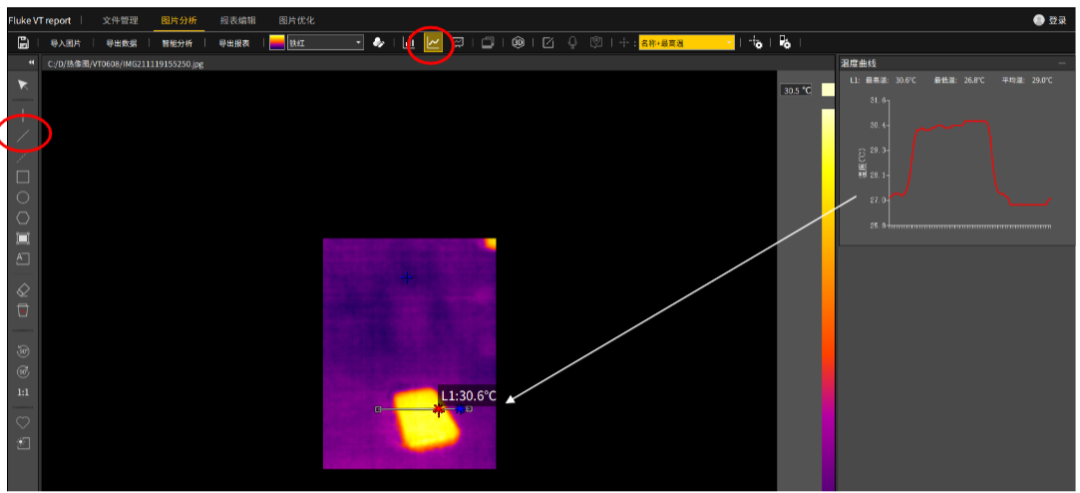
Task: Click the save disk icon
Action: 22,43
